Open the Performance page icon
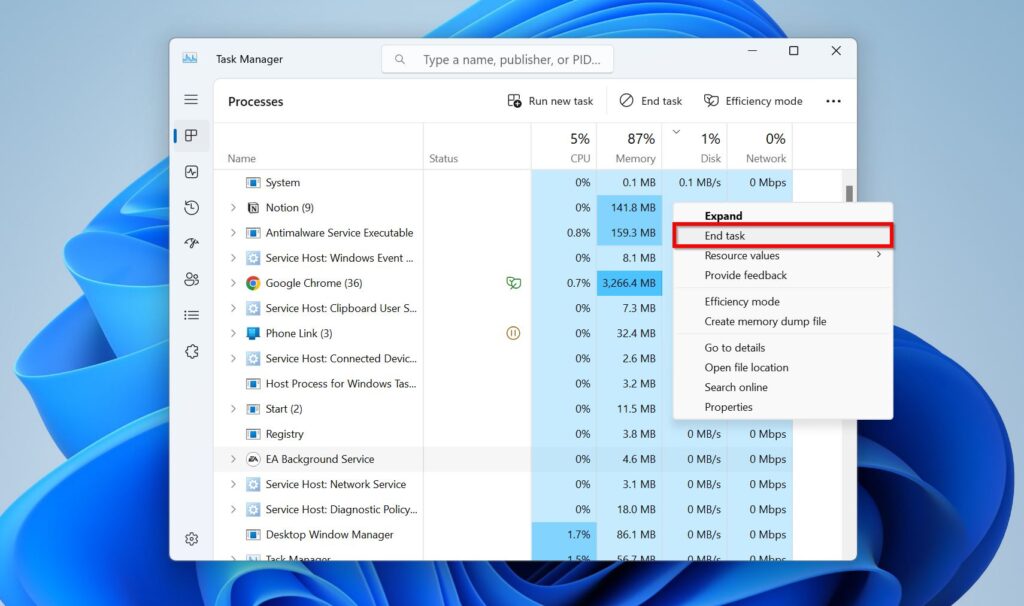 [x=191, y=171]
